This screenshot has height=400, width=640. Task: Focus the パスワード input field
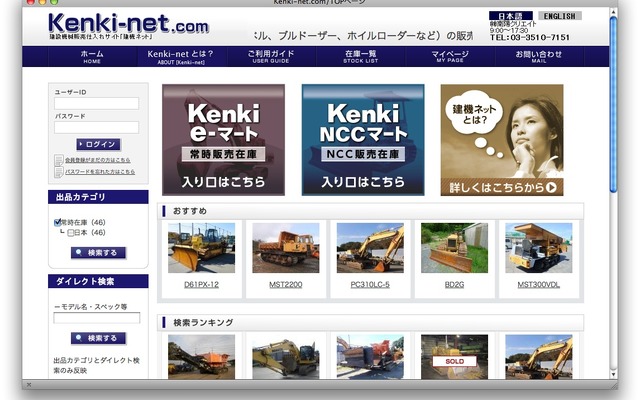coord(96,127)
